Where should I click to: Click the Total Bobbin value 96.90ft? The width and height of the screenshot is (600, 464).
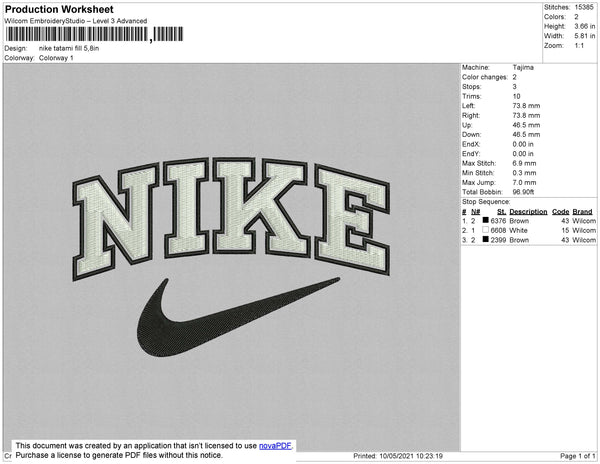pos(523,192)
